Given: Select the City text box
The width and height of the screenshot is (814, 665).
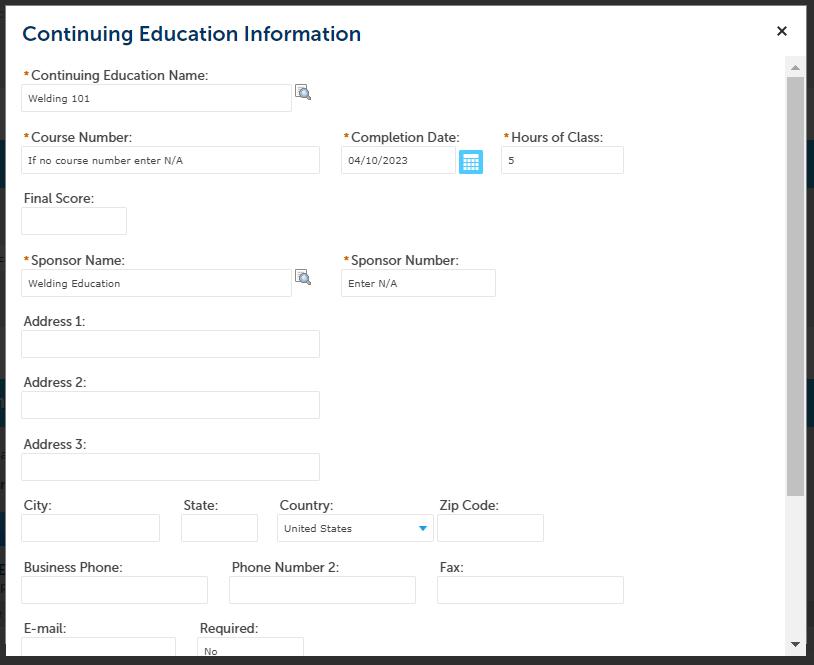Looking at the screenshot, I should [x=90, y=528].
